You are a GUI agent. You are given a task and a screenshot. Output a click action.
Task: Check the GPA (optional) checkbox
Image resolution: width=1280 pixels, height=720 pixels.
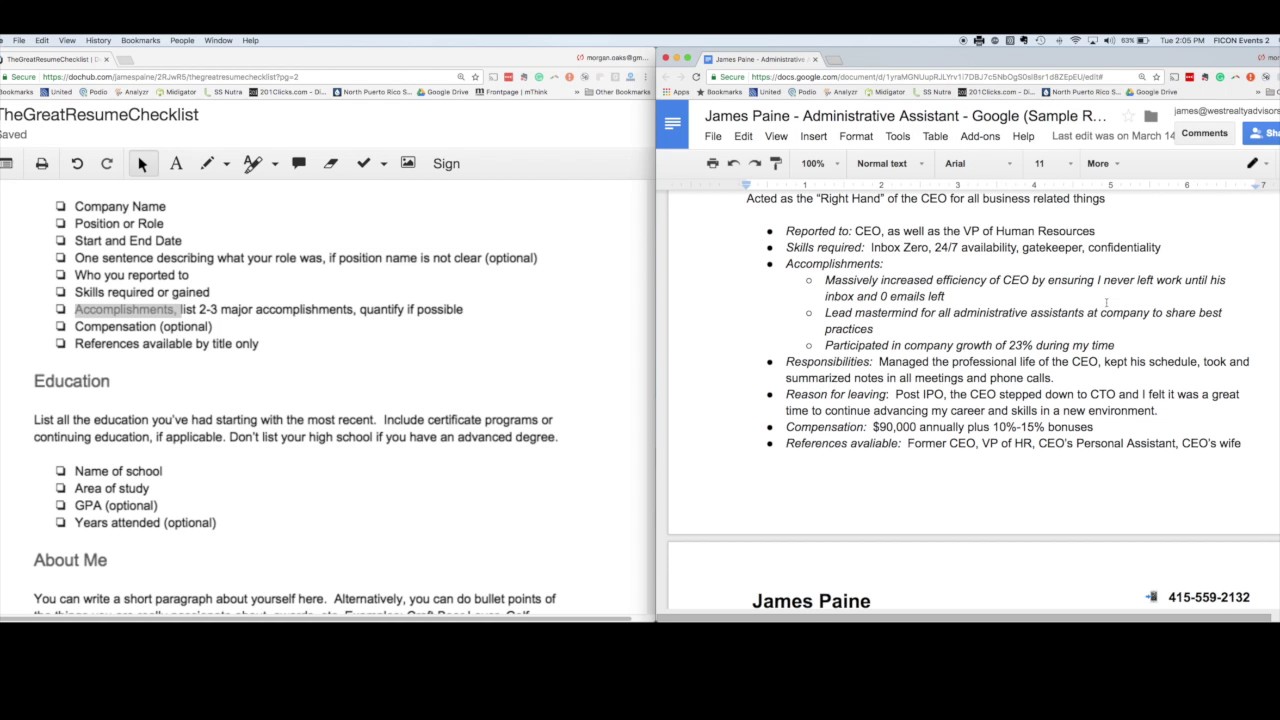pyautogui.click(x=61, y=505)
